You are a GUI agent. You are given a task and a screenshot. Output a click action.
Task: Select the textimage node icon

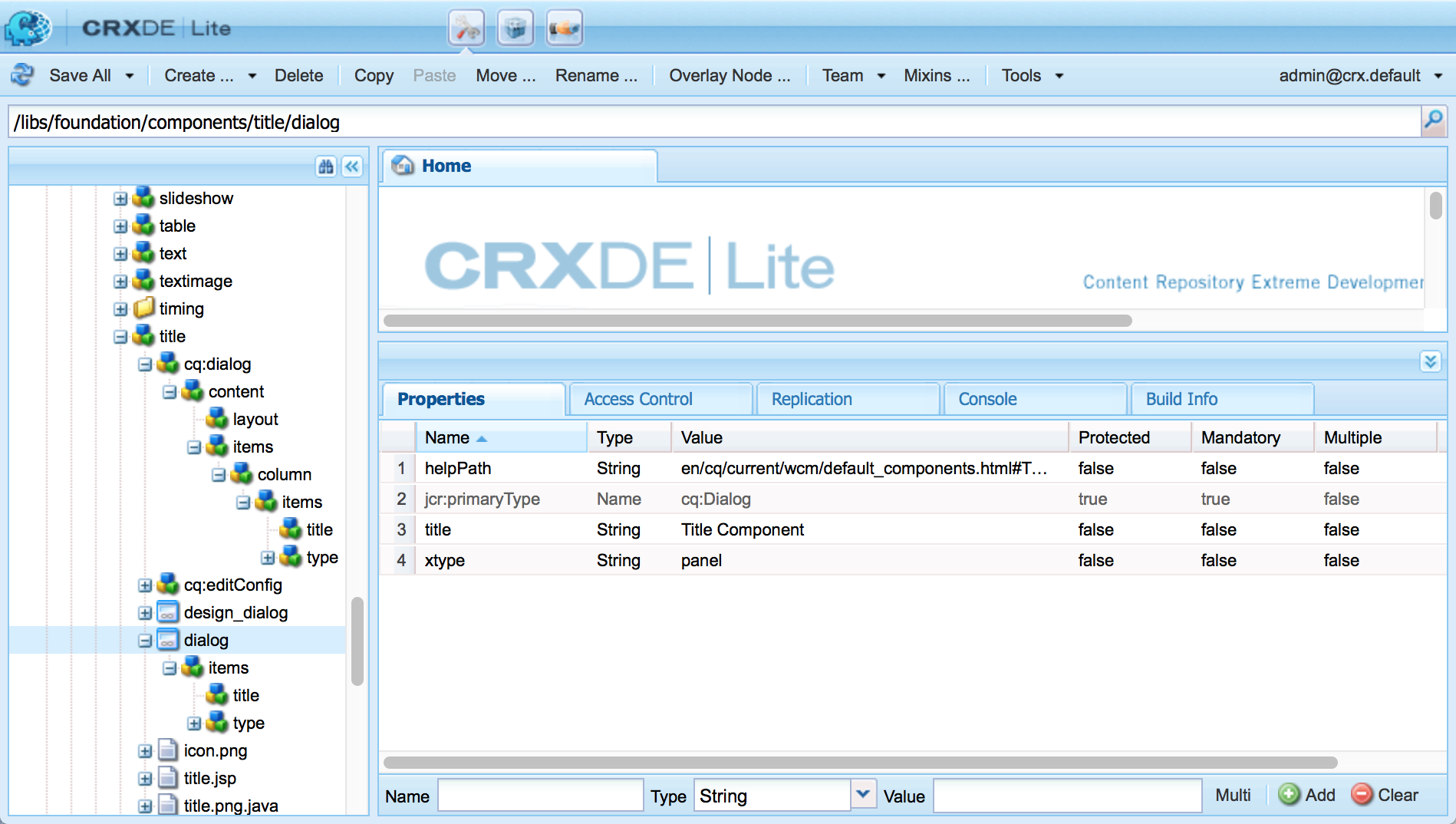(x=143, y=280)
